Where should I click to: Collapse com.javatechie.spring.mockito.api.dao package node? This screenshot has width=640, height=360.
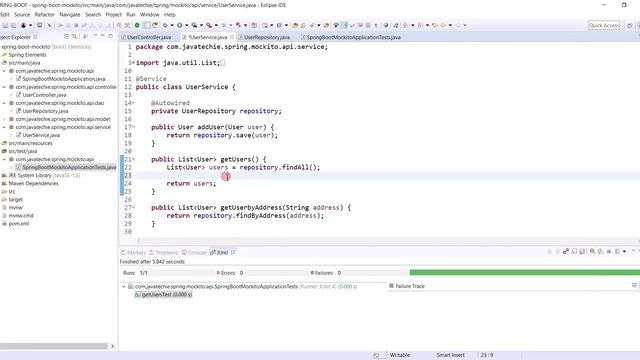click(4, 103)
